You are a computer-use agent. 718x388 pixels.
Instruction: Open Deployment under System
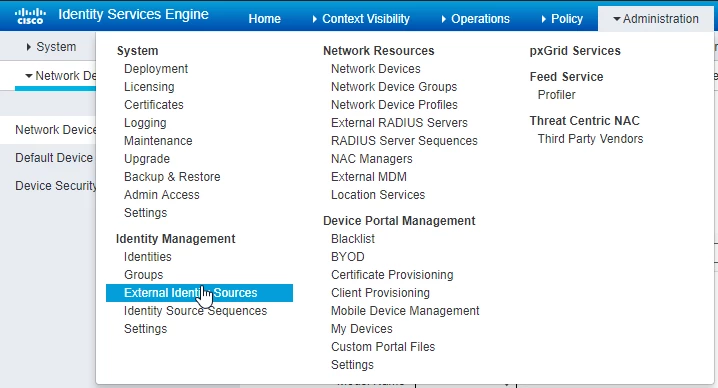pos(156,69)
